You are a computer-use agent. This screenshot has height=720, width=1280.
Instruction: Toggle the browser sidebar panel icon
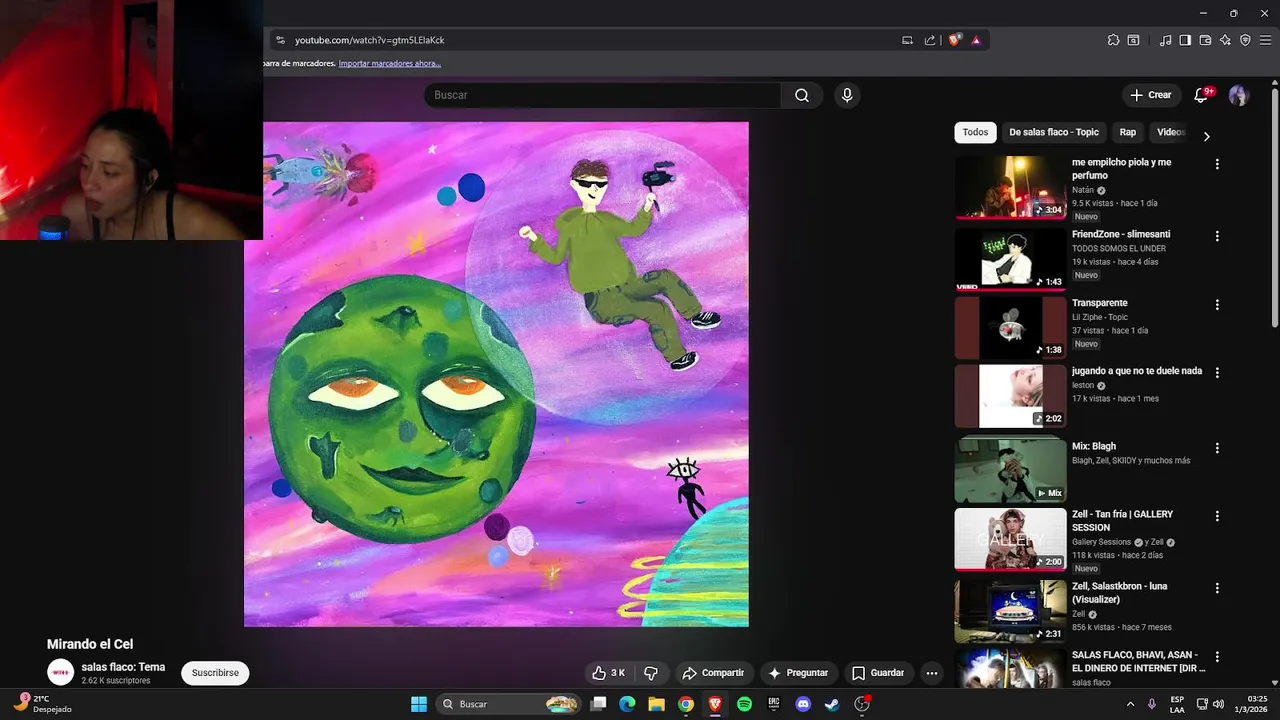(1185, 40)
